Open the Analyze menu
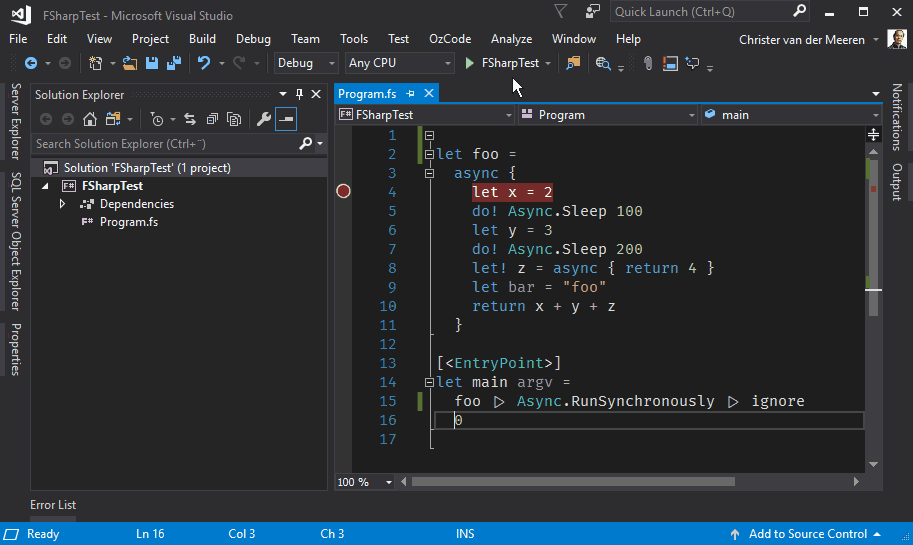Screen dimensions: 913x545 tap(511, 39)
